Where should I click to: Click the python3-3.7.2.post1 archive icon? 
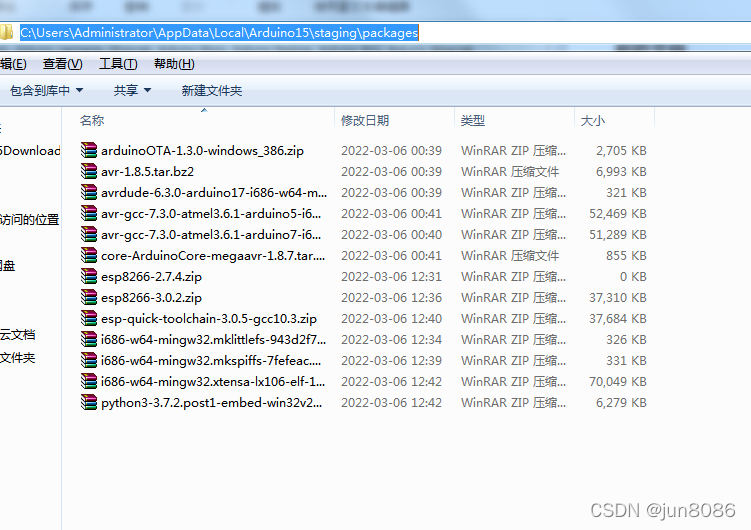point(89,403)
